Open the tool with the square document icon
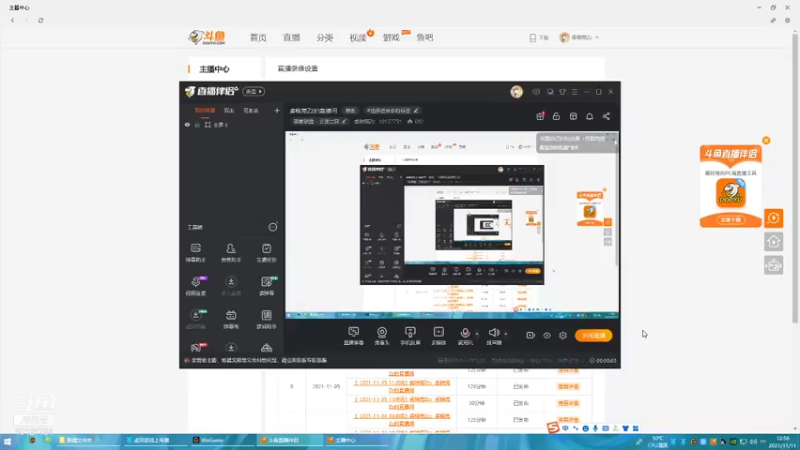 (x=266, y=319)
